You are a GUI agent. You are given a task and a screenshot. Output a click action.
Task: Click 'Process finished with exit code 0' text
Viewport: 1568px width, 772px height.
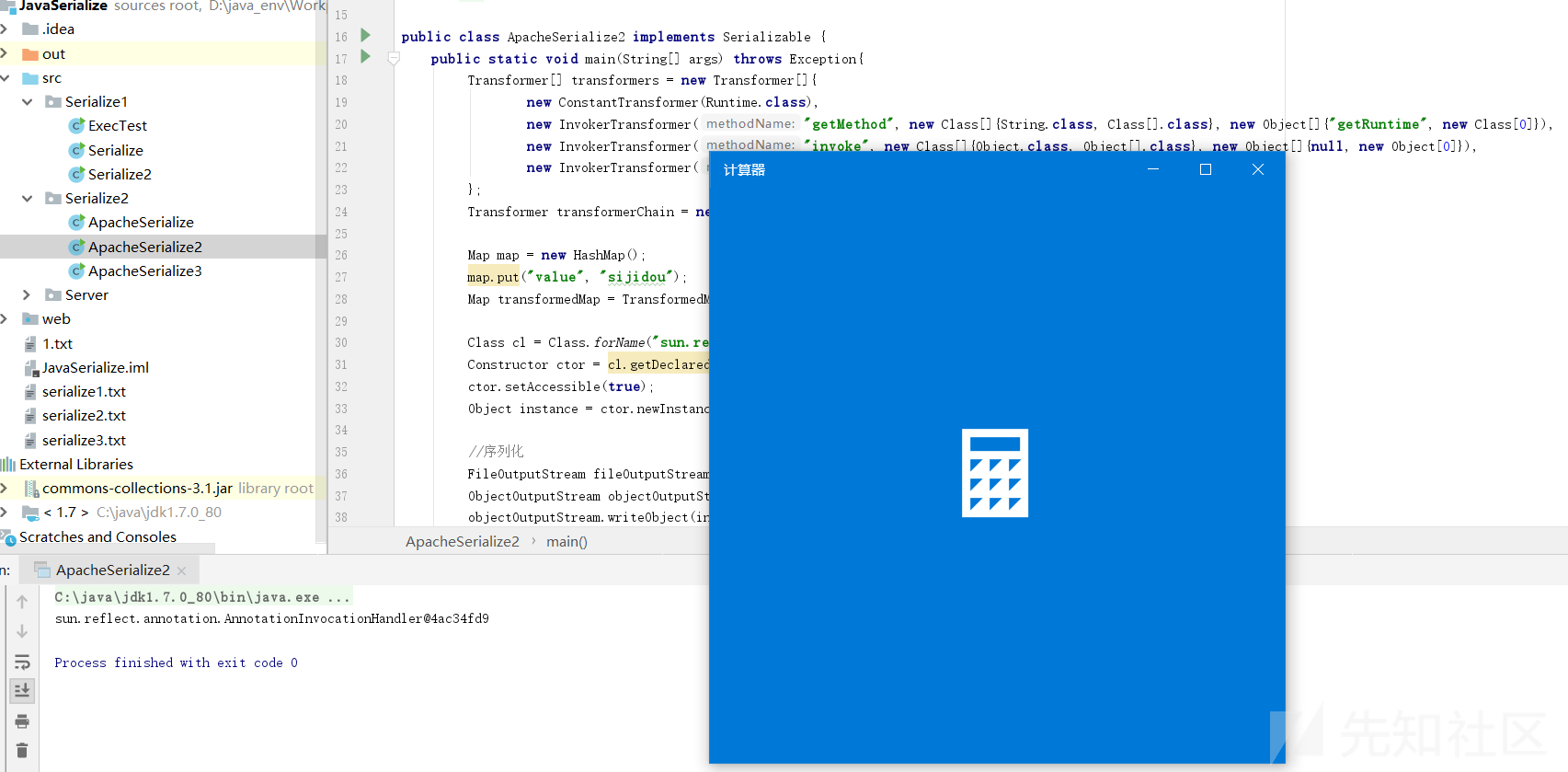click(x=176, y=663)
